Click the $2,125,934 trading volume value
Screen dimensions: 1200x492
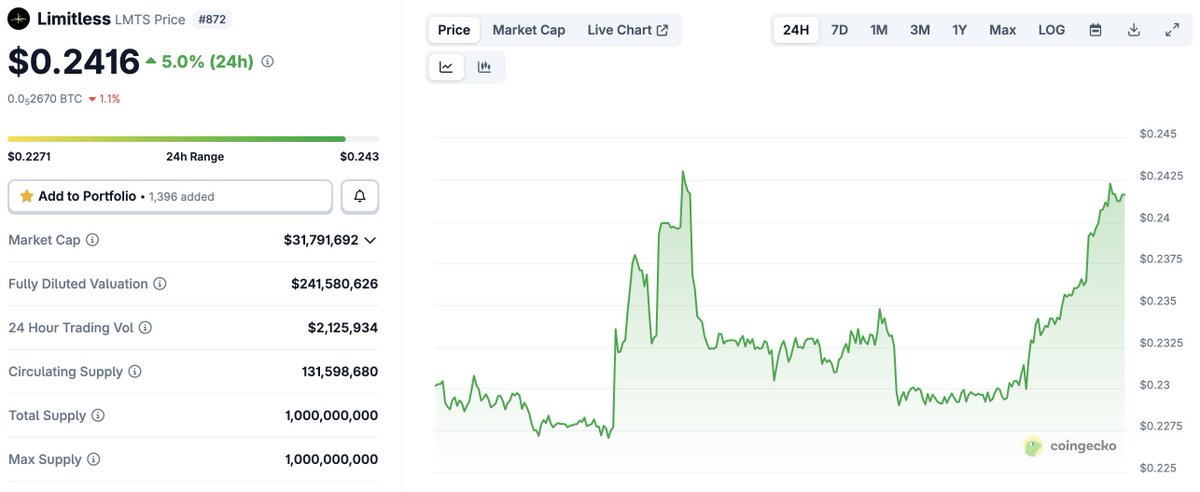click(343, 328)
